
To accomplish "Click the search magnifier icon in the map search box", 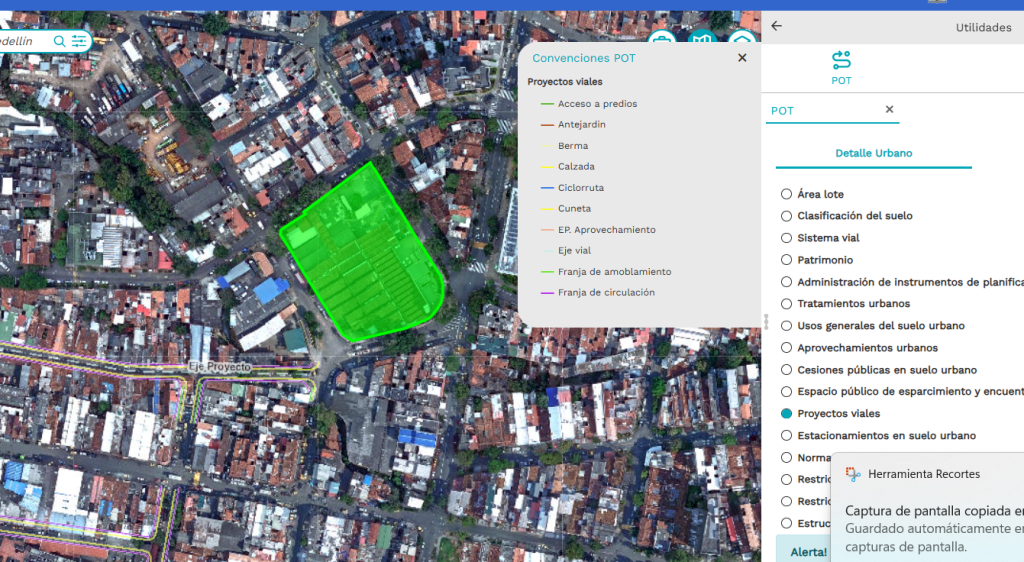I will tap(59, 42).
